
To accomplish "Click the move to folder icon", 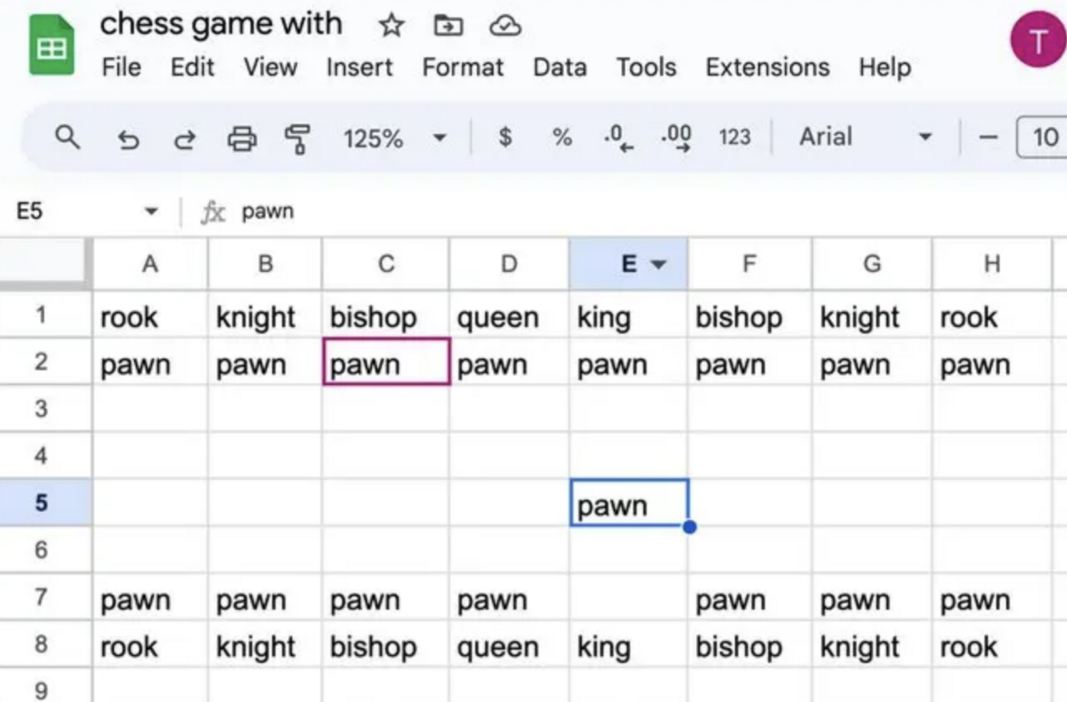I will pos(448,26).
